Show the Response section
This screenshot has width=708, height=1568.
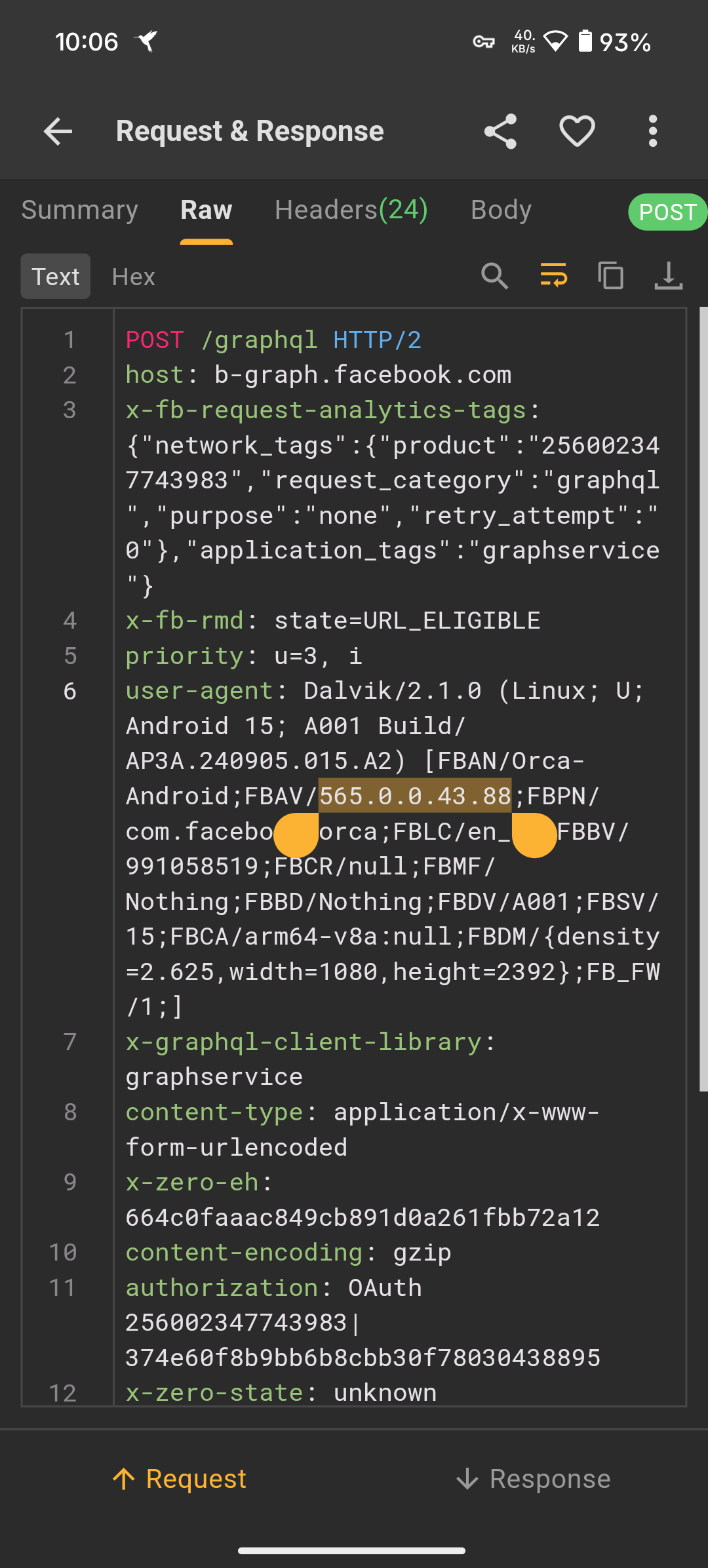[x=533, y=1479]
